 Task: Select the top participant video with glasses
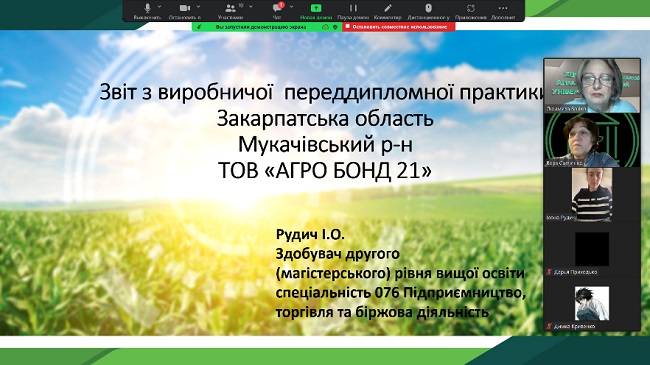click(x=592, y=85)
